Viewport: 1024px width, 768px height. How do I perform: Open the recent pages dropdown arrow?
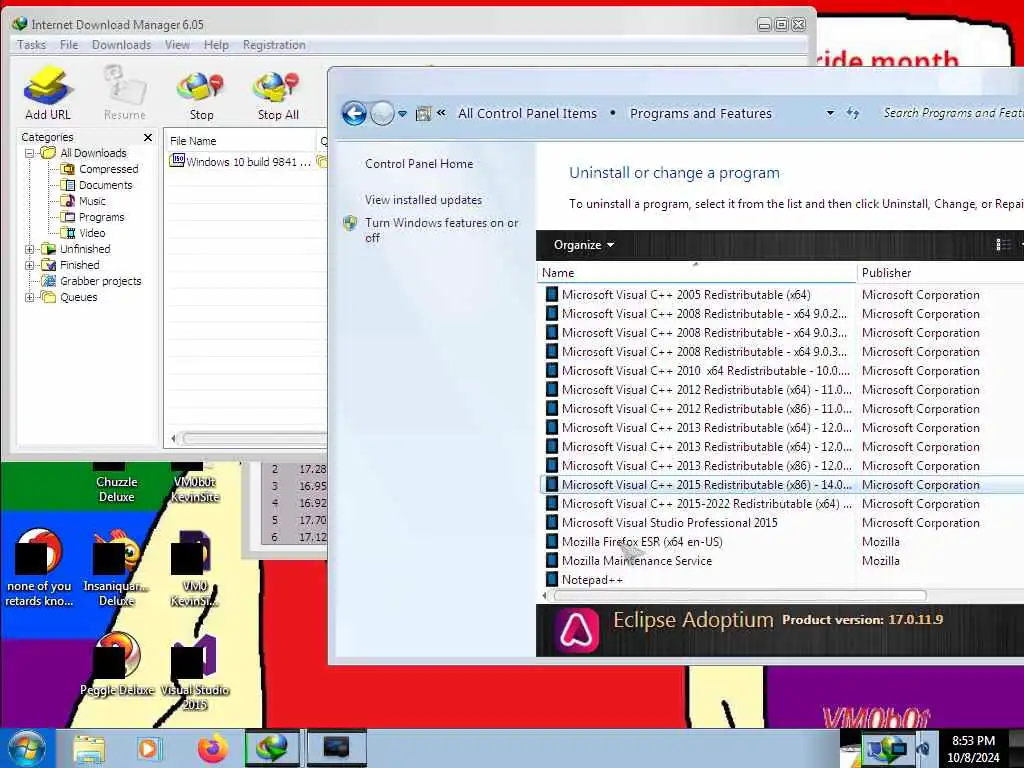point(402,114)
